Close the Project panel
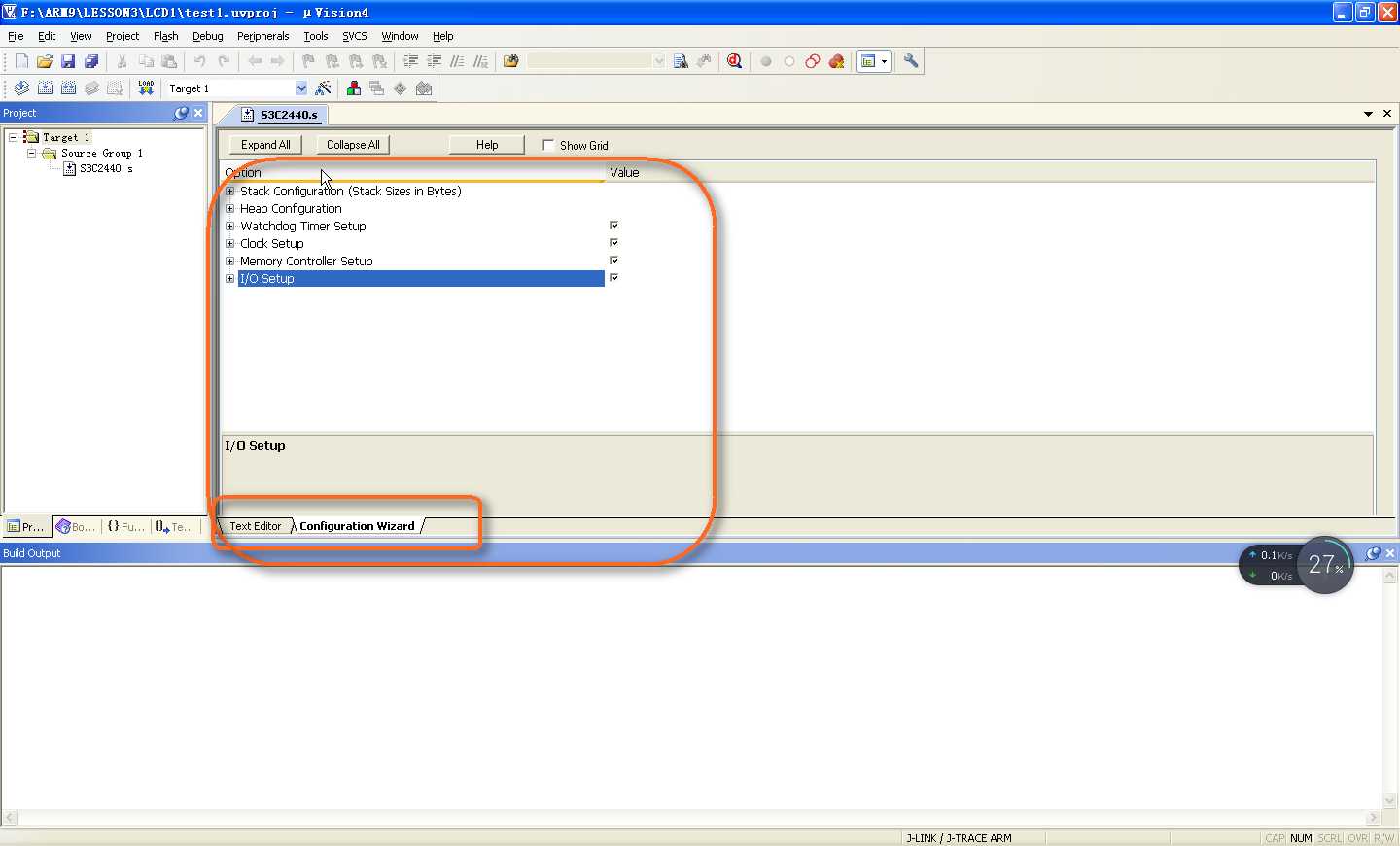This screenshot has height=846, width=1400. click(x=198, y=113)
